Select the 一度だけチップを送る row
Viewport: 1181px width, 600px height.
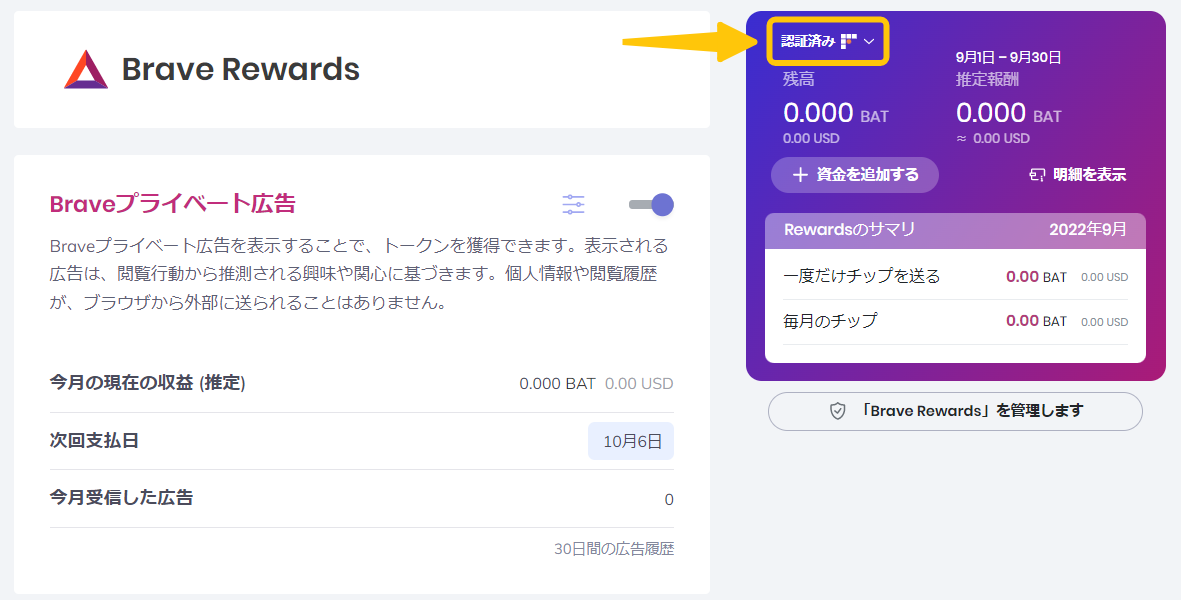955,276
